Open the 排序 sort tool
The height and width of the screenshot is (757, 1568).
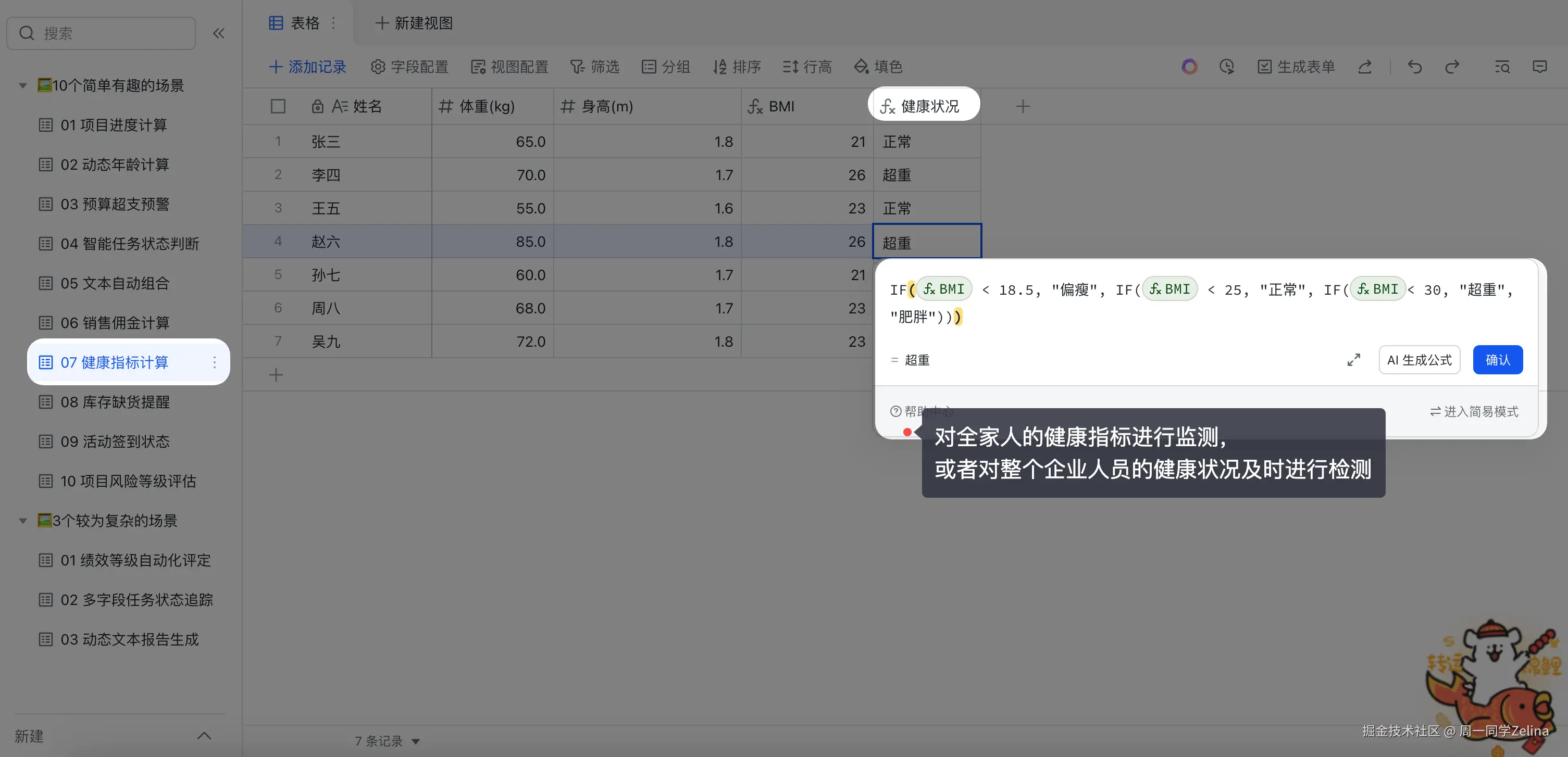click(737, 67)
